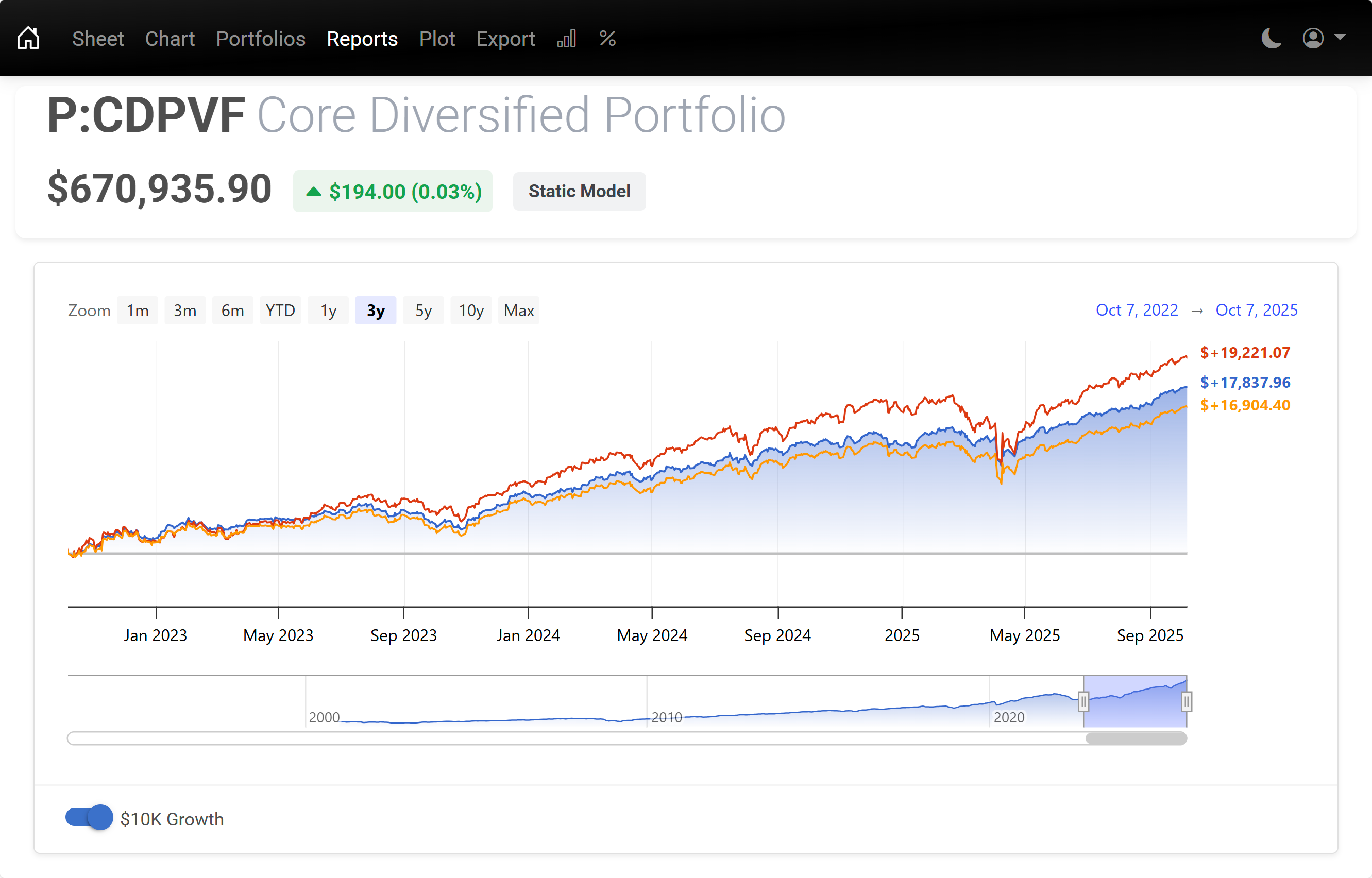Expand the account dropdown arrow
Viewport: 1372px width, 878px height.
click(1341, 38)
